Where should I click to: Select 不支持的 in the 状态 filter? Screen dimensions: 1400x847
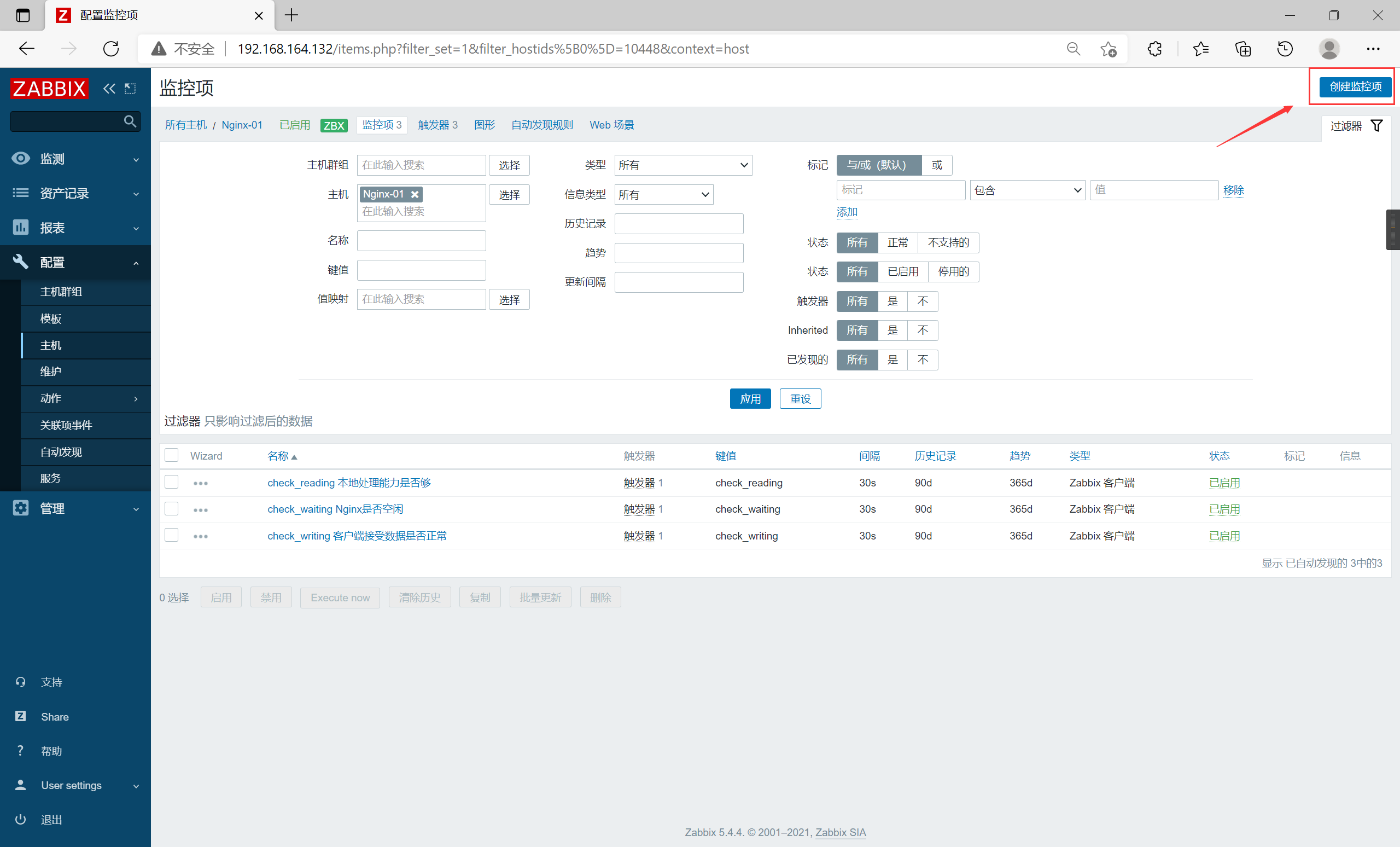point(948,243)
